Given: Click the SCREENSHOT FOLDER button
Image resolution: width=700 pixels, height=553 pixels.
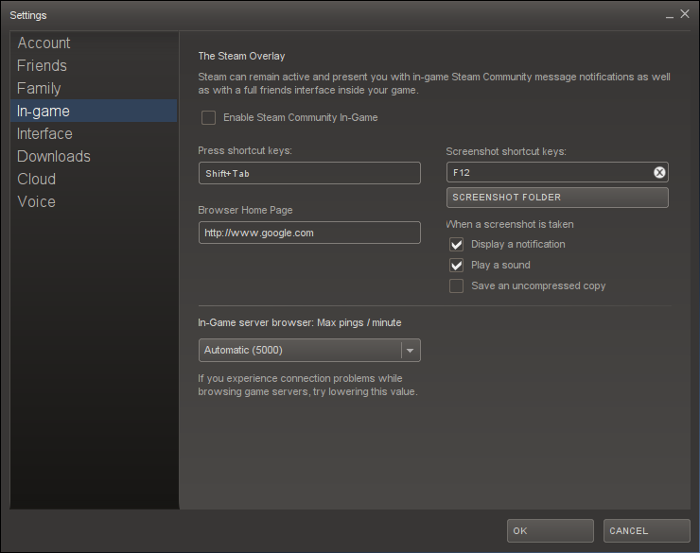Looking at the screenshot, I should coord(557,197).
